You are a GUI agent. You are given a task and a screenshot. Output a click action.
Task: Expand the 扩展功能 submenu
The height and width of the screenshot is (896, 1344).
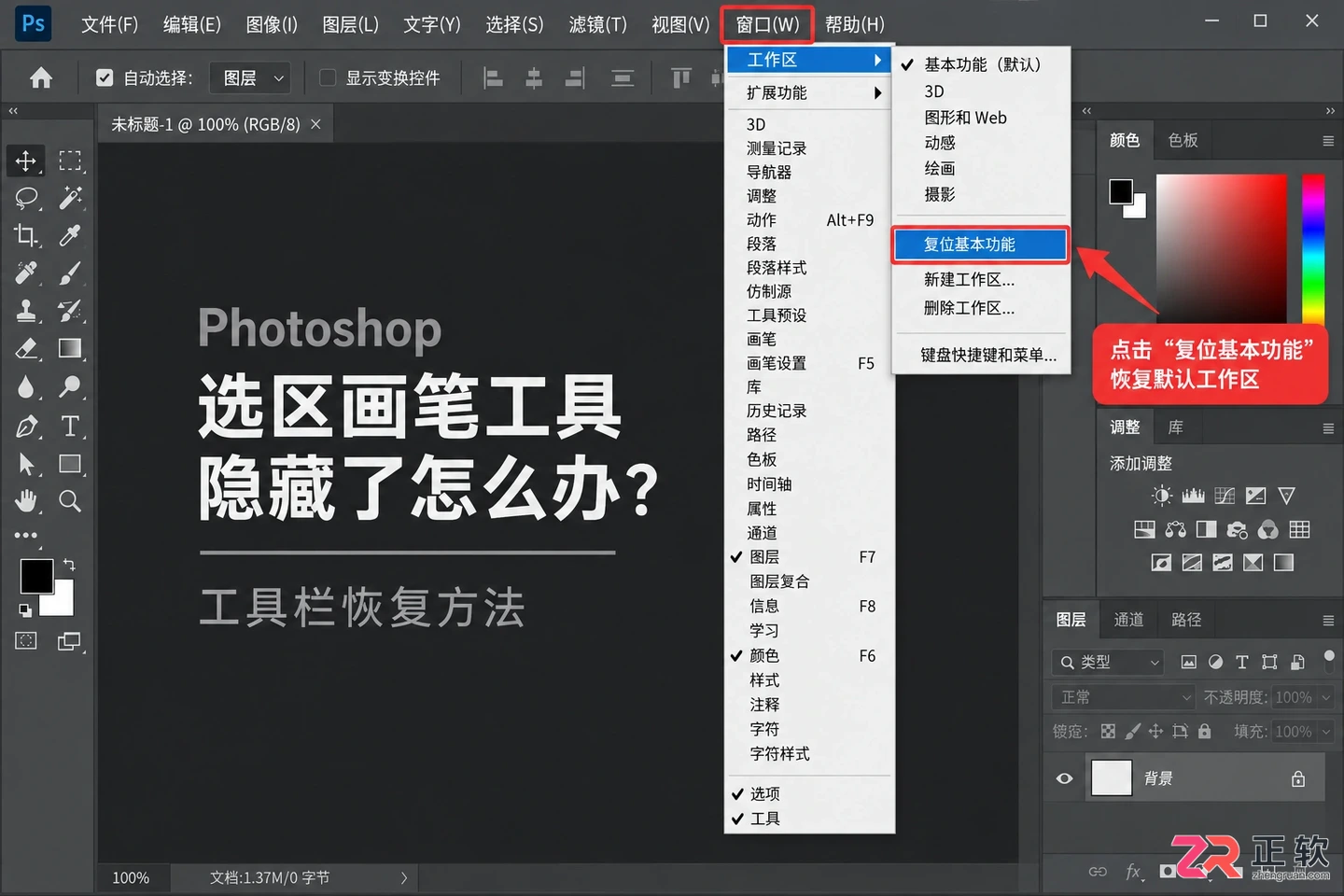tap(810, 92)
